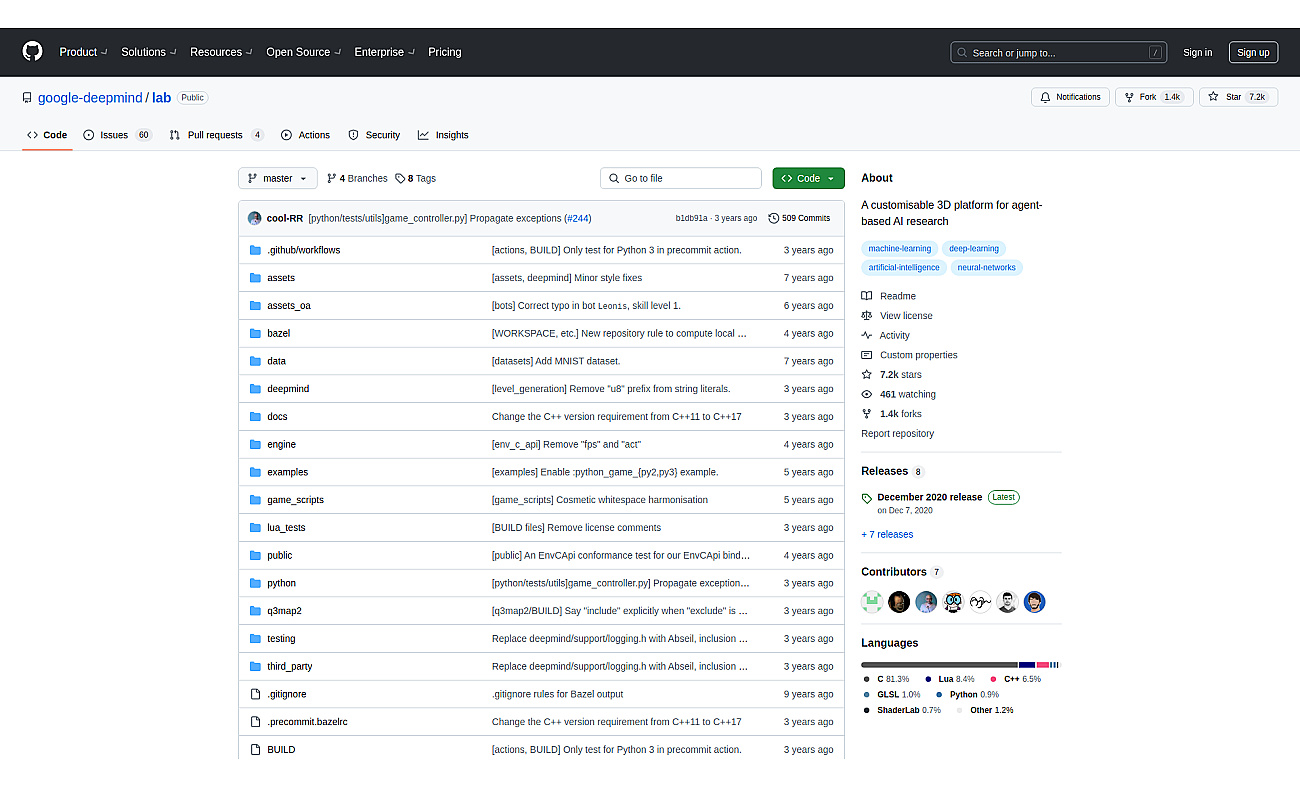This screenshot has height=788, width=1300.
Task: Click the folder icon next to assets
Action: (x=256, y=278)
